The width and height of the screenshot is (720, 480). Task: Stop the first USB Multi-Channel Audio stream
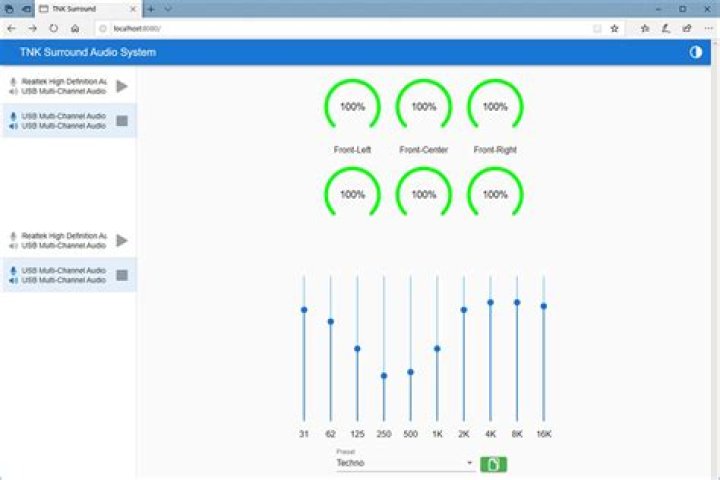(122, 121)
